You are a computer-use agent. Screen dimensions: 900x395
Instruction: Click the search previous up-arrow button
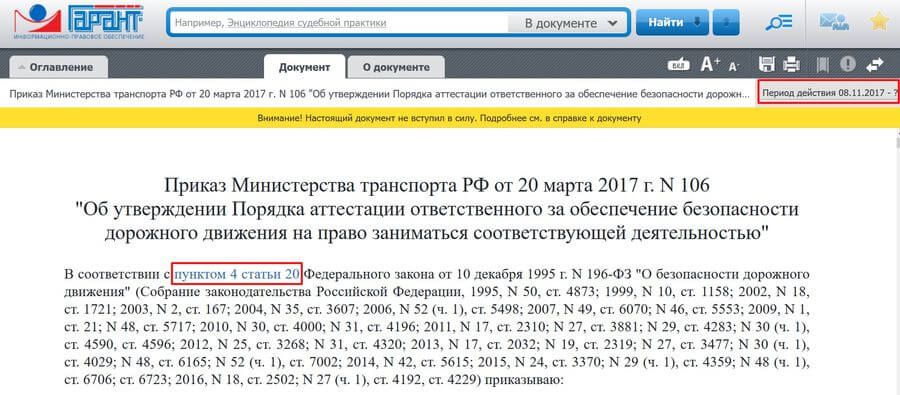(x=726, y=22)
